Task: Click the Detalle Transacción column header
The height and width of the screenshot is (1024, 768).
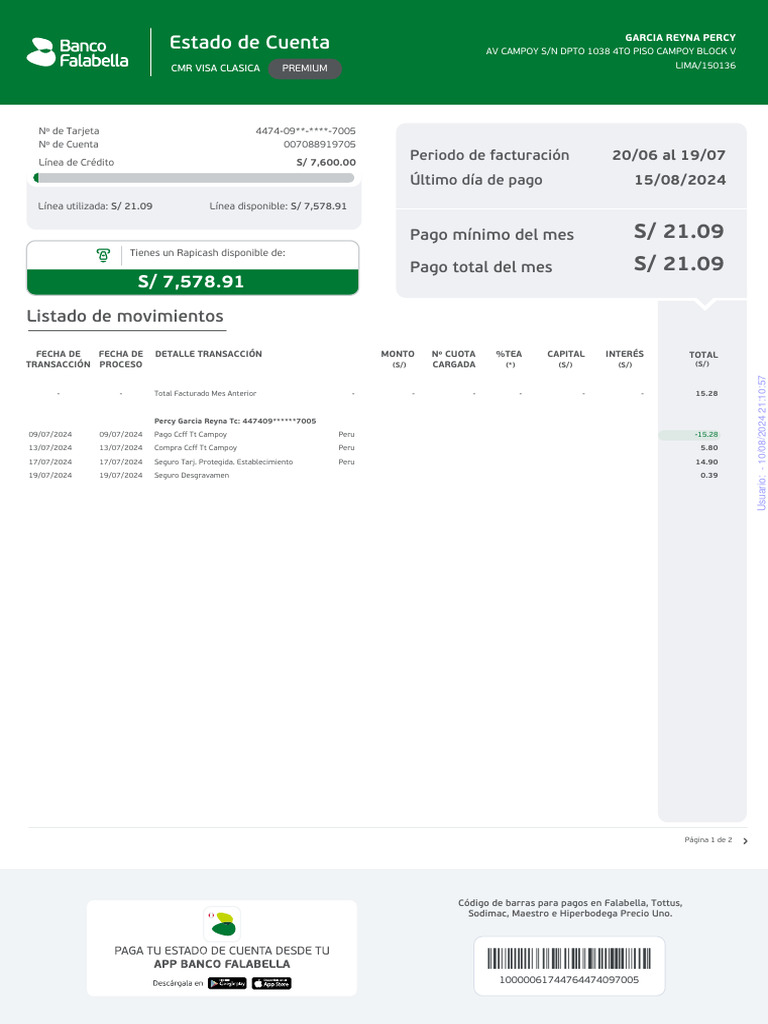Action: 208,354
